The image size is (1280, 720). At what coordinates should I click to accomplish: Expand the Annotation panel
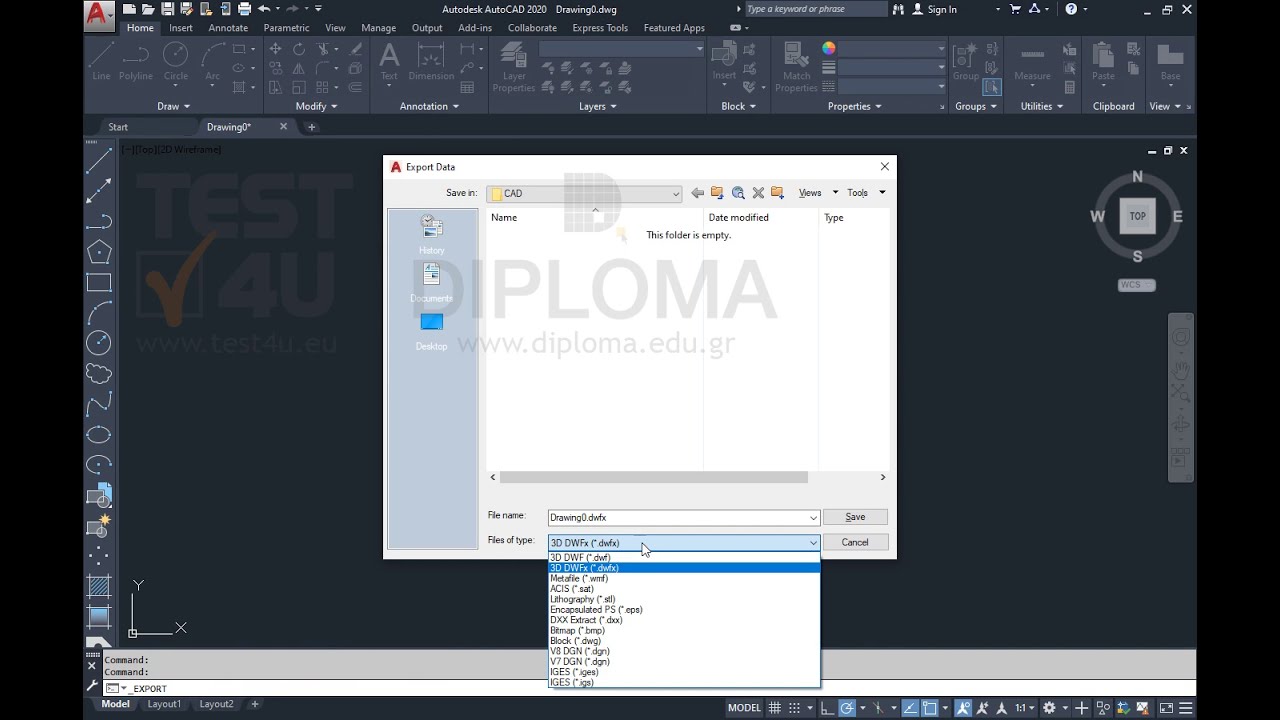(429, 106)
